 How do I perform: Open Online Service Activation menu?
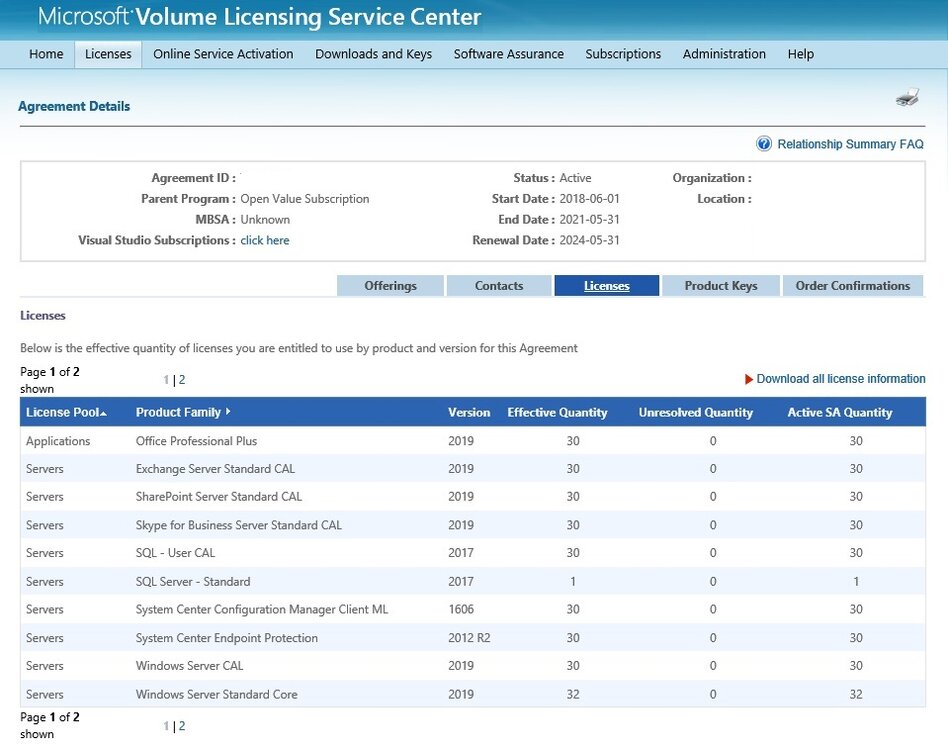pos(223,54)
